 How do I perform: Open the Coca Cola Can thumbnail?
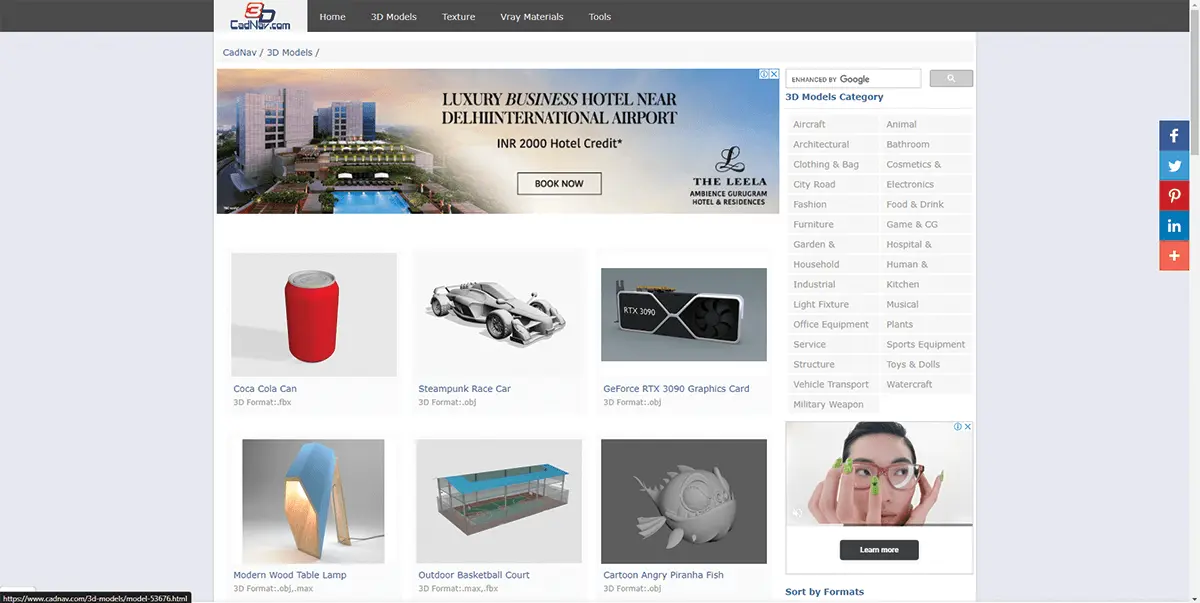tap(314, 314)
